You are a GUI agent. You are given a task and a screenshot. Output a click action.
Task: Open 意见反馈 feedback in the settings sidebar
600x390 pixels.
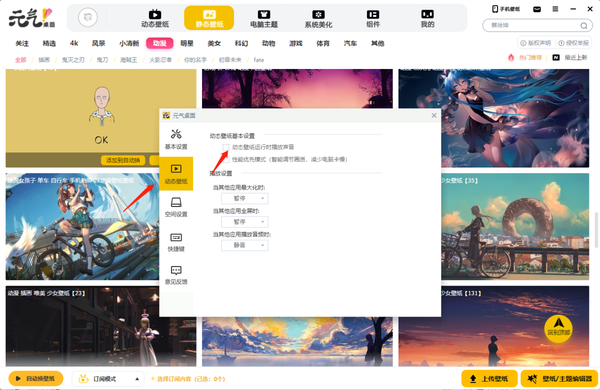tap(176, 275)
